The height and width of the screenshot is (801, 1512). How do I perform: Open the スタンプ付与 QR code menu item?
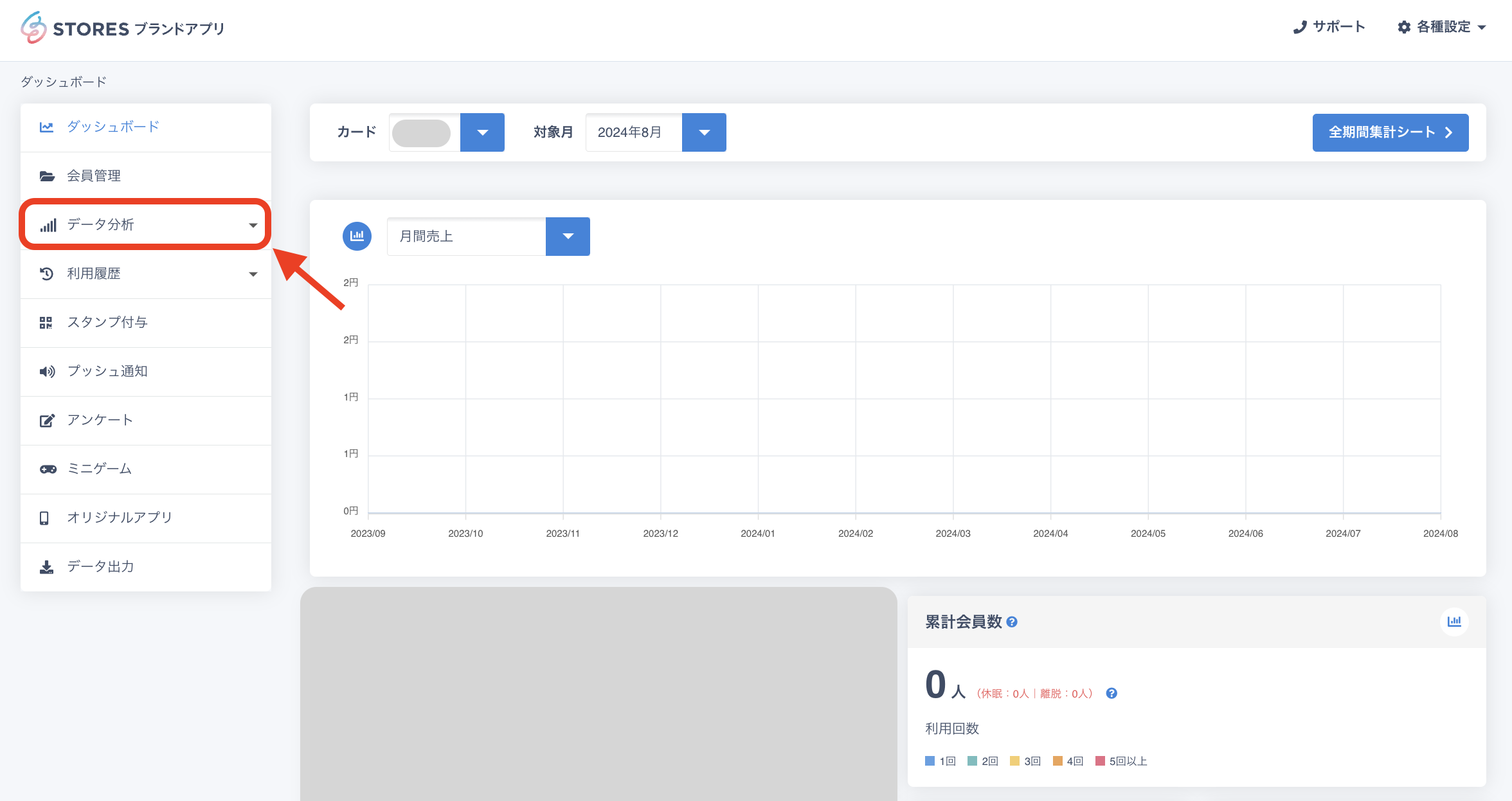point(107,322)
